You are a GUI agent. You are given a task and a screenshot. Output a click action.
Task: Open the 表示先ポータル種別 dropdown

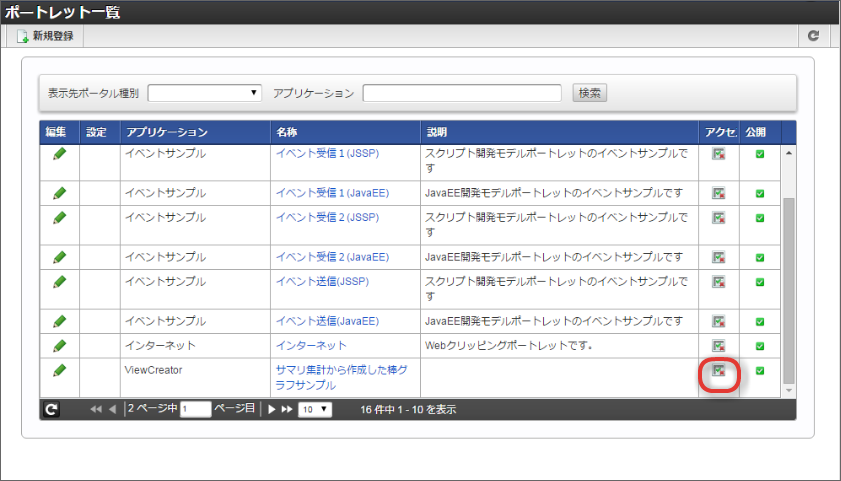click(204, 93)
